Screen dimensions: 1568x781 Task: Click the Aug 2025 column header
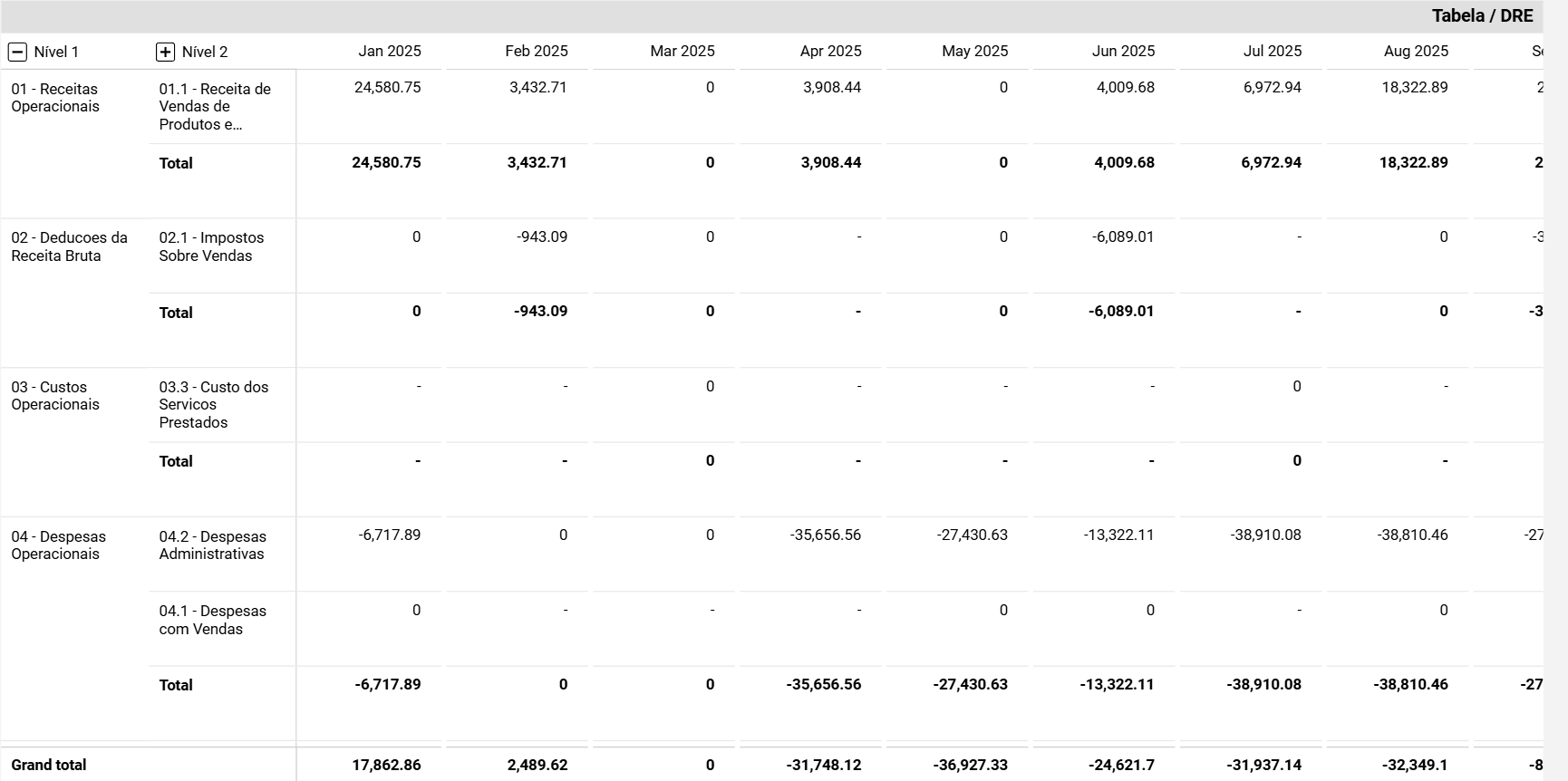1416,52
